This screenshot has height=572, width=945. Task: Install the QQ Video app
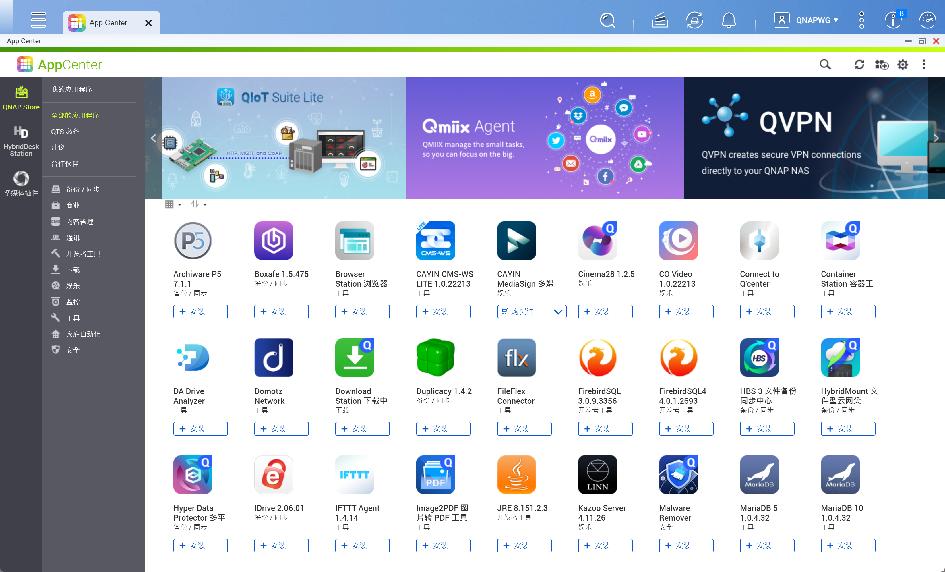[x=686, y=312]
